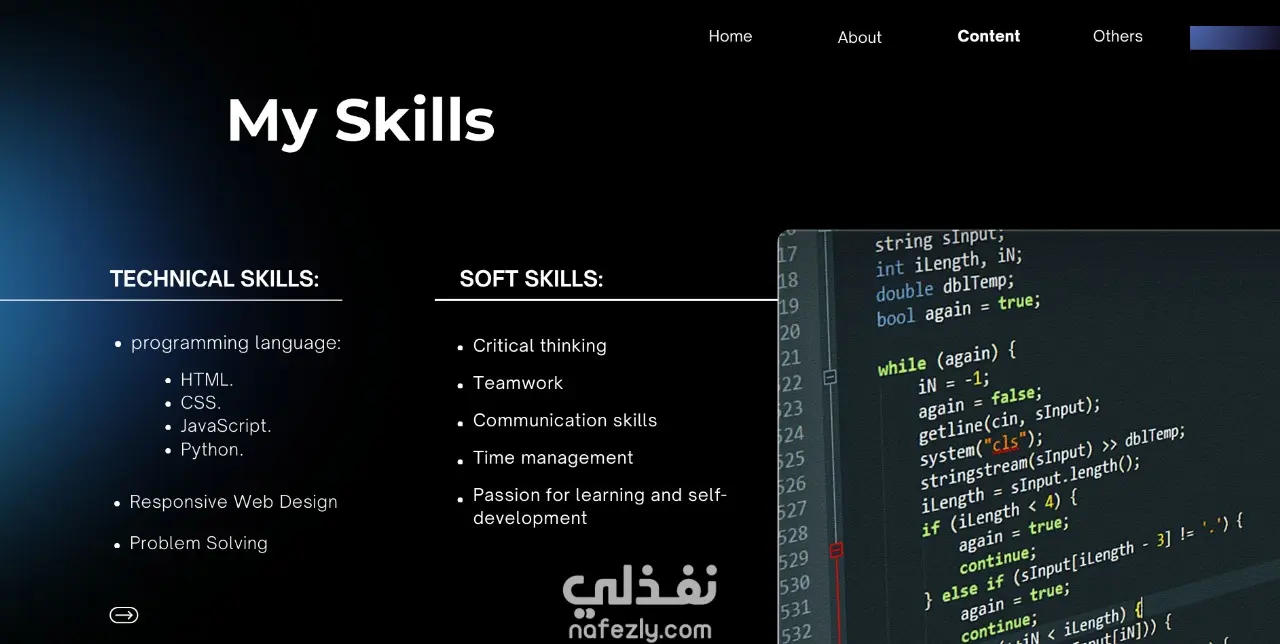The height and width of the screenshot is (644, 1280).
Task: Click Responsive Web Design text
Action: pyautogui.click(x=233, y=502)
